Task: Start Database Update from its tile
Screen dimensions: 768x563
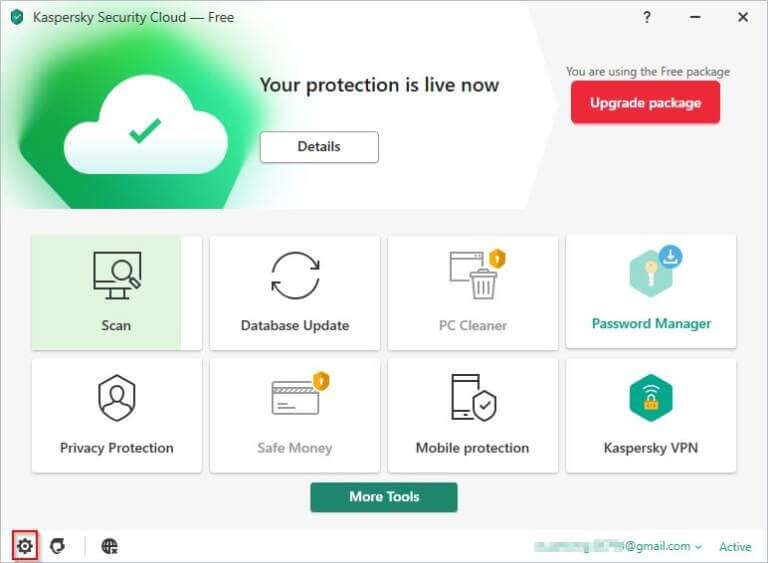Action: click(x=295, y=293)
